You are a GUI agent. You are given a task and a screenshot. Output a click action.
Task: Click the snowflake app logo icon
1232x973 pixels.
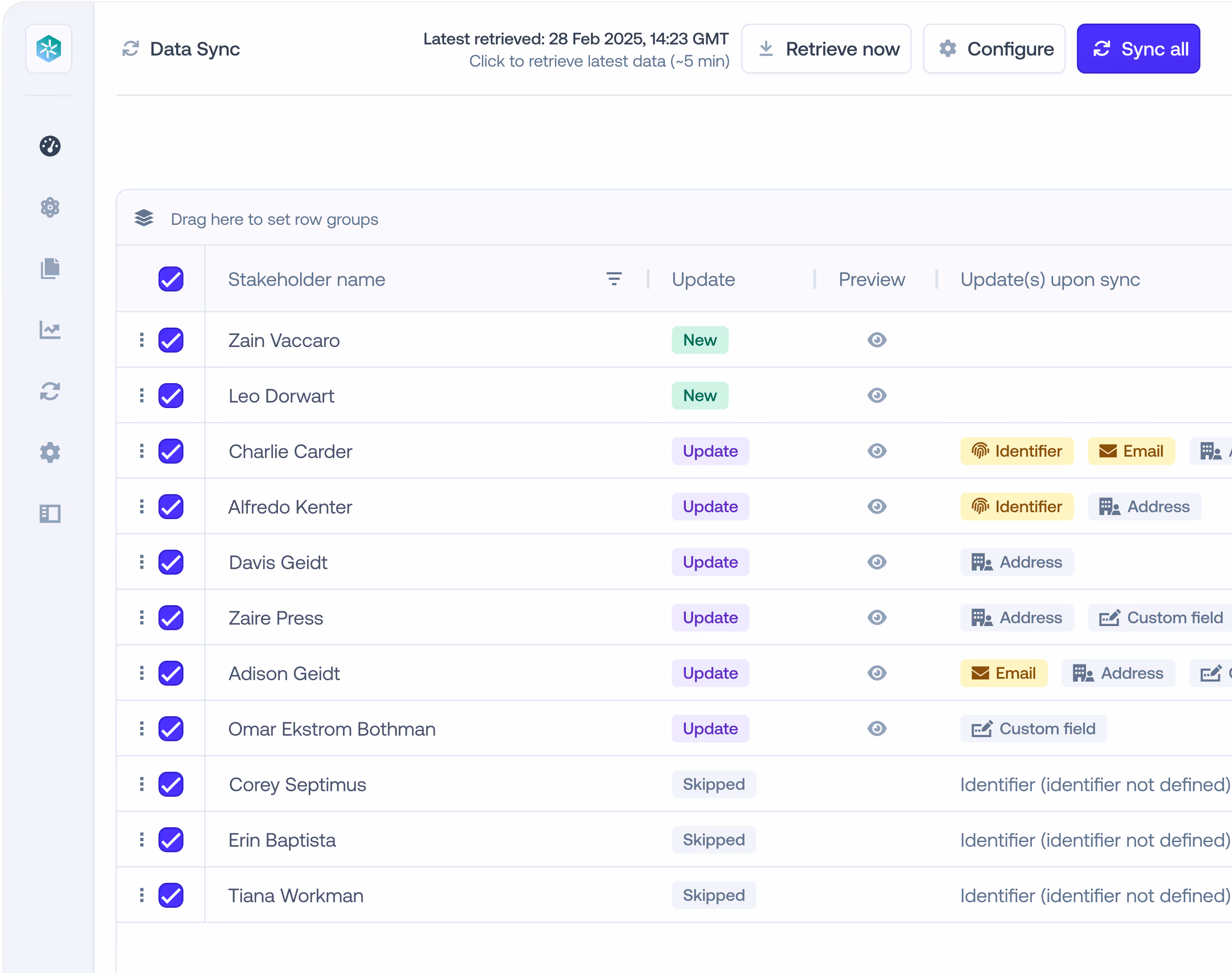click(x=49, y=49)
